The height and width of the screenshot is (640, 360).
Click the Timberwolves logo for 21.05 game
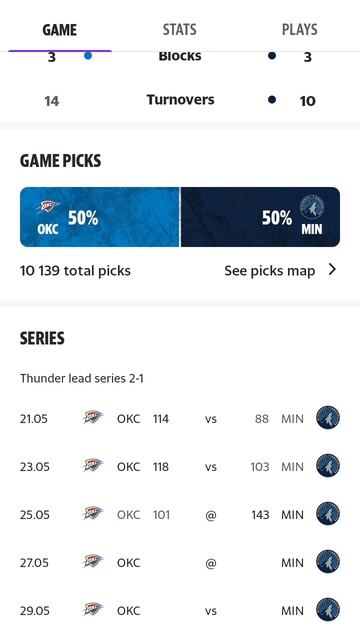coord(328,418)
